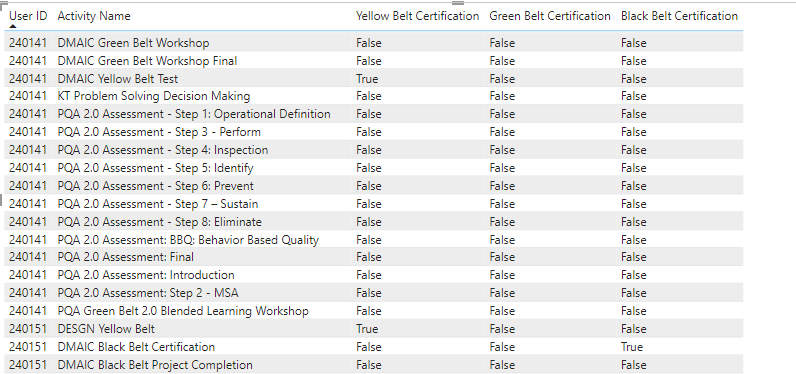Click the Step 5: Identify activity cell
Screen dimensions: 796x374
coord(155,168)
